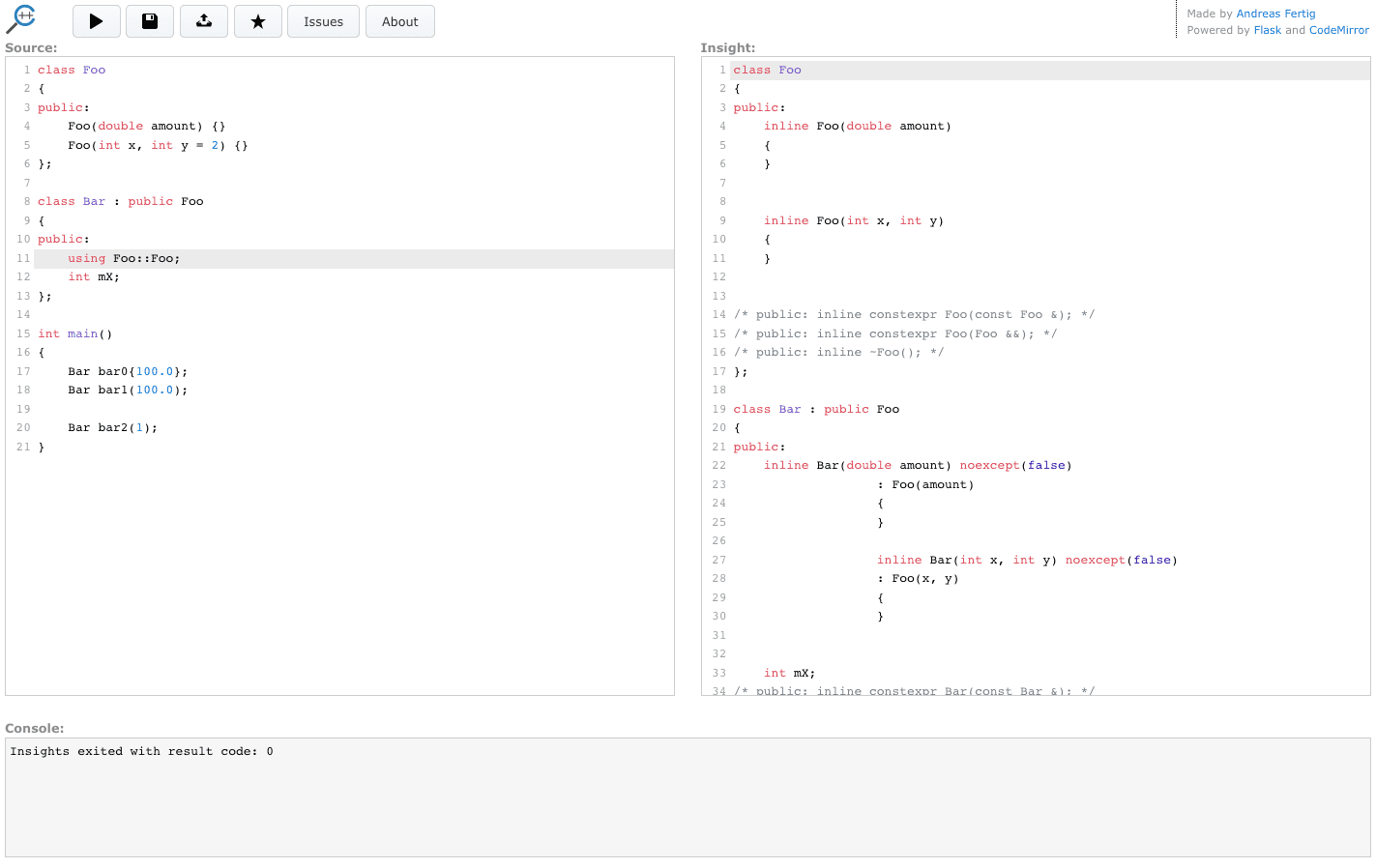Screen dimensions: 1376x868
Task: Open the CodeMirror link
Action: click(x=1339, y=30)
